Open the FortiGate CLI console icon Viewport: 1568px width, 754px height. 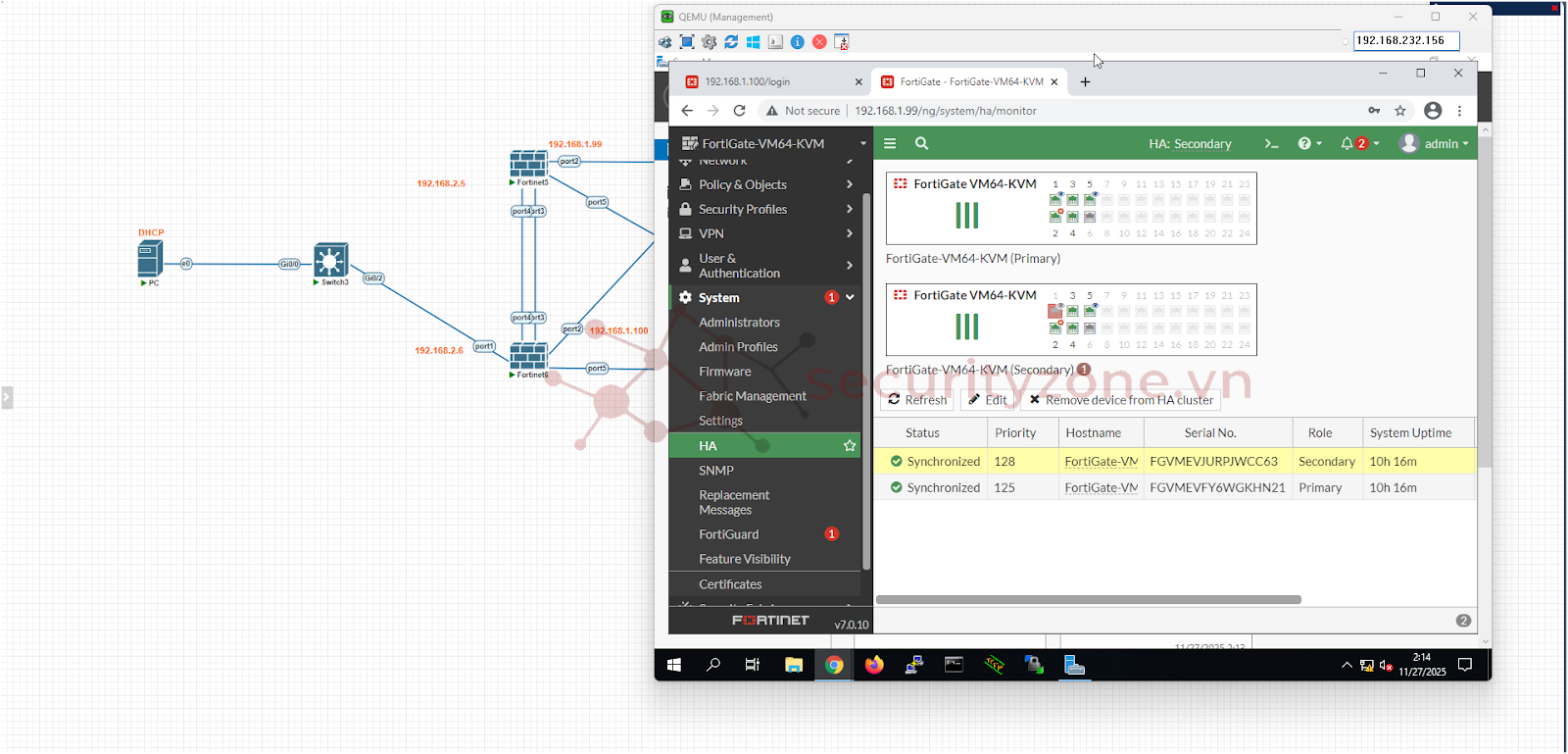tap(1271, 144)
